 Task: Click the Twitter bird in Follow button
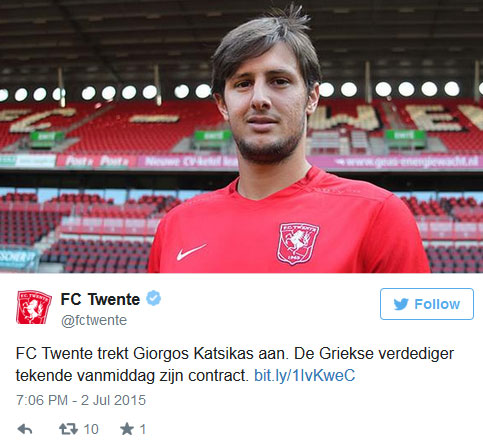pyautogui.click(x=401, y=304)
